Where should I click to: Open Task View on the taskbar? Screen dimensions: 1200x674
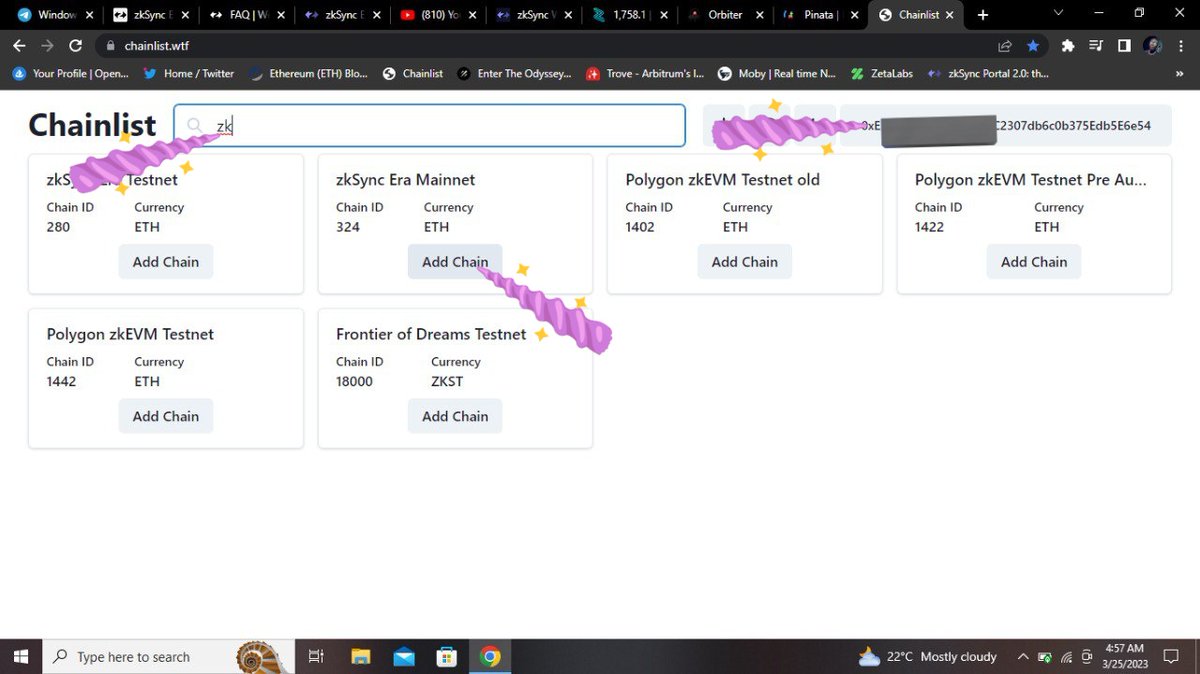coord(316,657)
